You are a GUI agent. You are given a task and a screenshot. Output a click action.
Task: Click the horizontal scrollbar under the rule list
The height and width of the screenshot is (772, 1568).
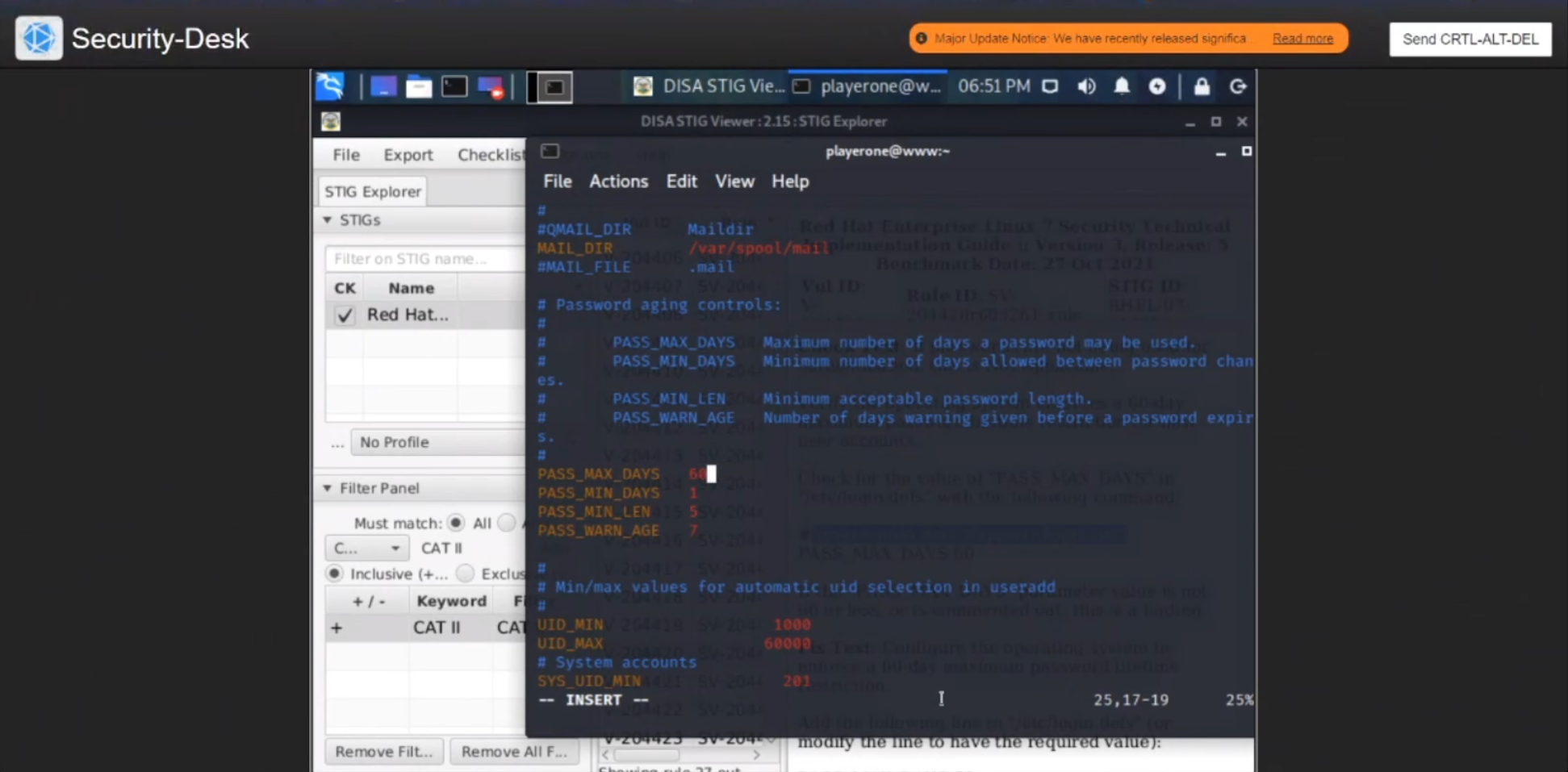pyautogui.click(x=682, y=755)
